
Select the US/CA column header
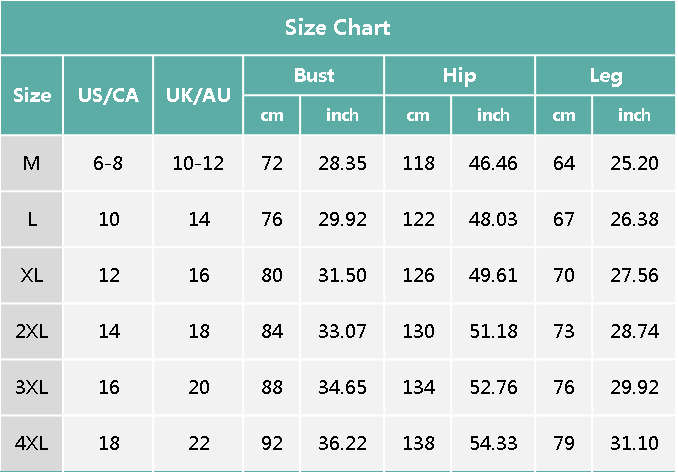pos(108,96)
